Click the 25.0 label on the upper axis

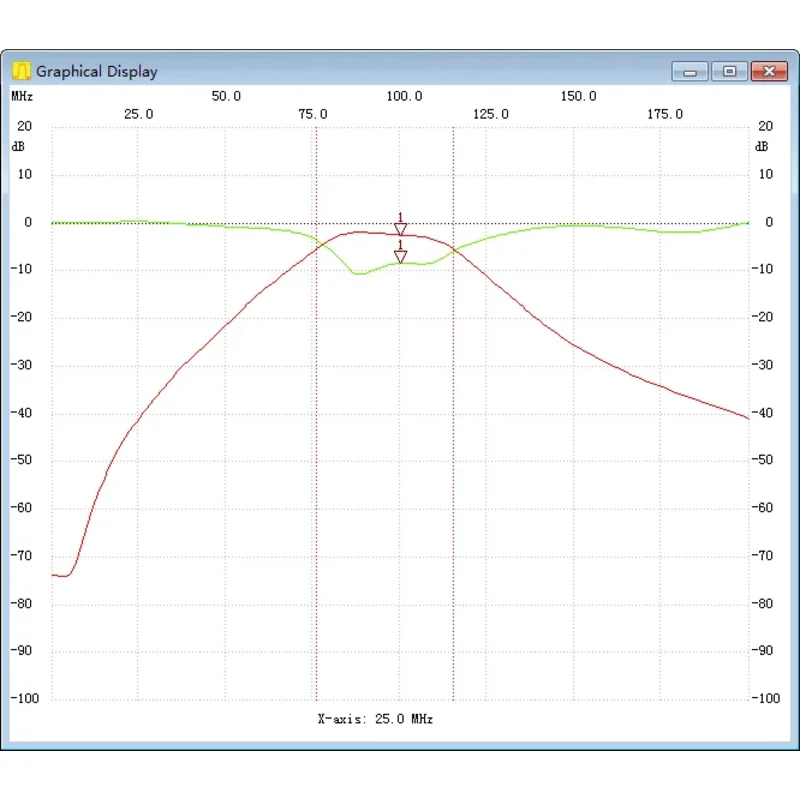138,114
